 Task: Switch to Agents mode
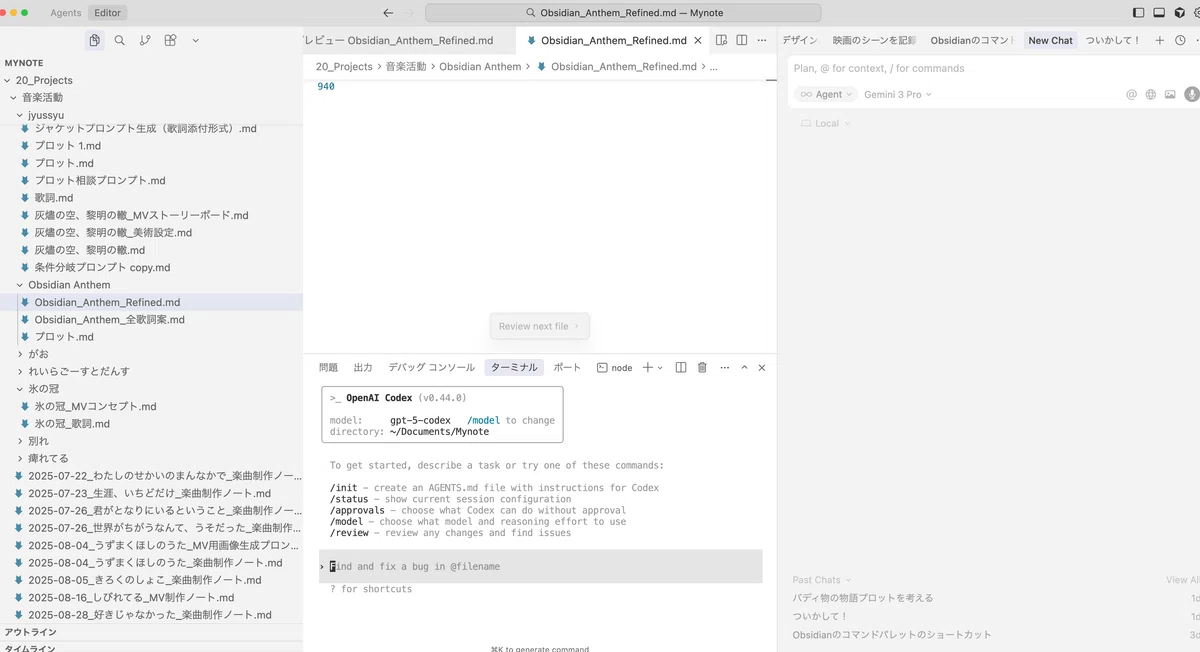pyautogui.click(x=66, y=13)
